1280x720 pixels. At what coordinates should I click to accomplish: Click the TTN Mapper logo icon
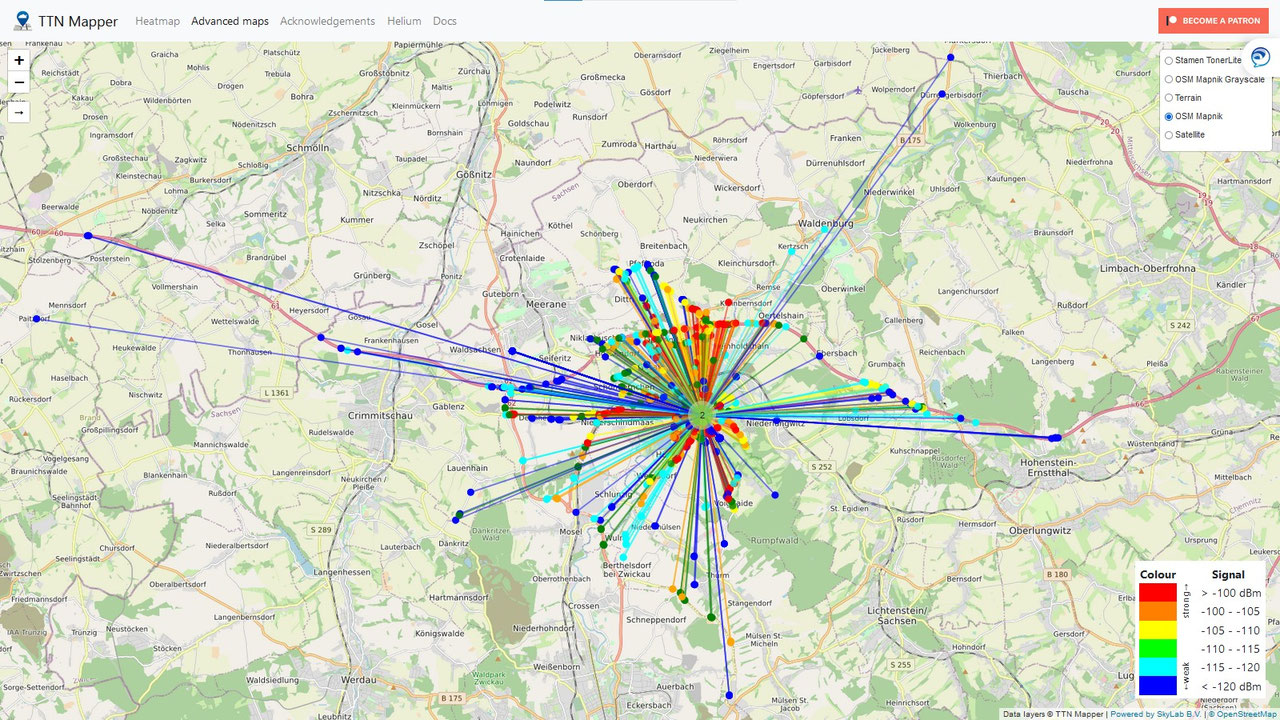(x=22, y=21)
